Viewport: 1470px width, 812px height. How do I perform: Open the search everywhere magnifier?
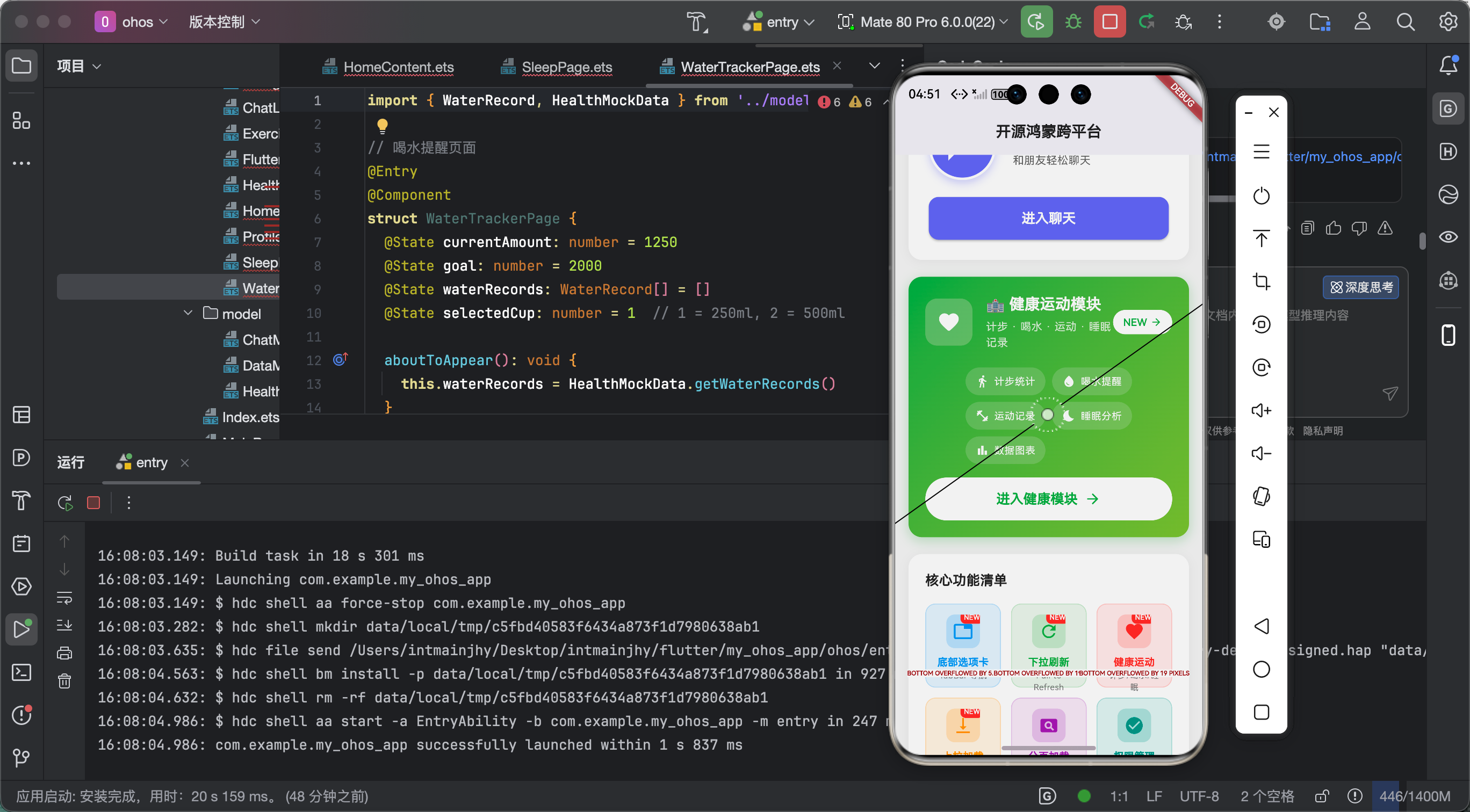pos(1405,21)
